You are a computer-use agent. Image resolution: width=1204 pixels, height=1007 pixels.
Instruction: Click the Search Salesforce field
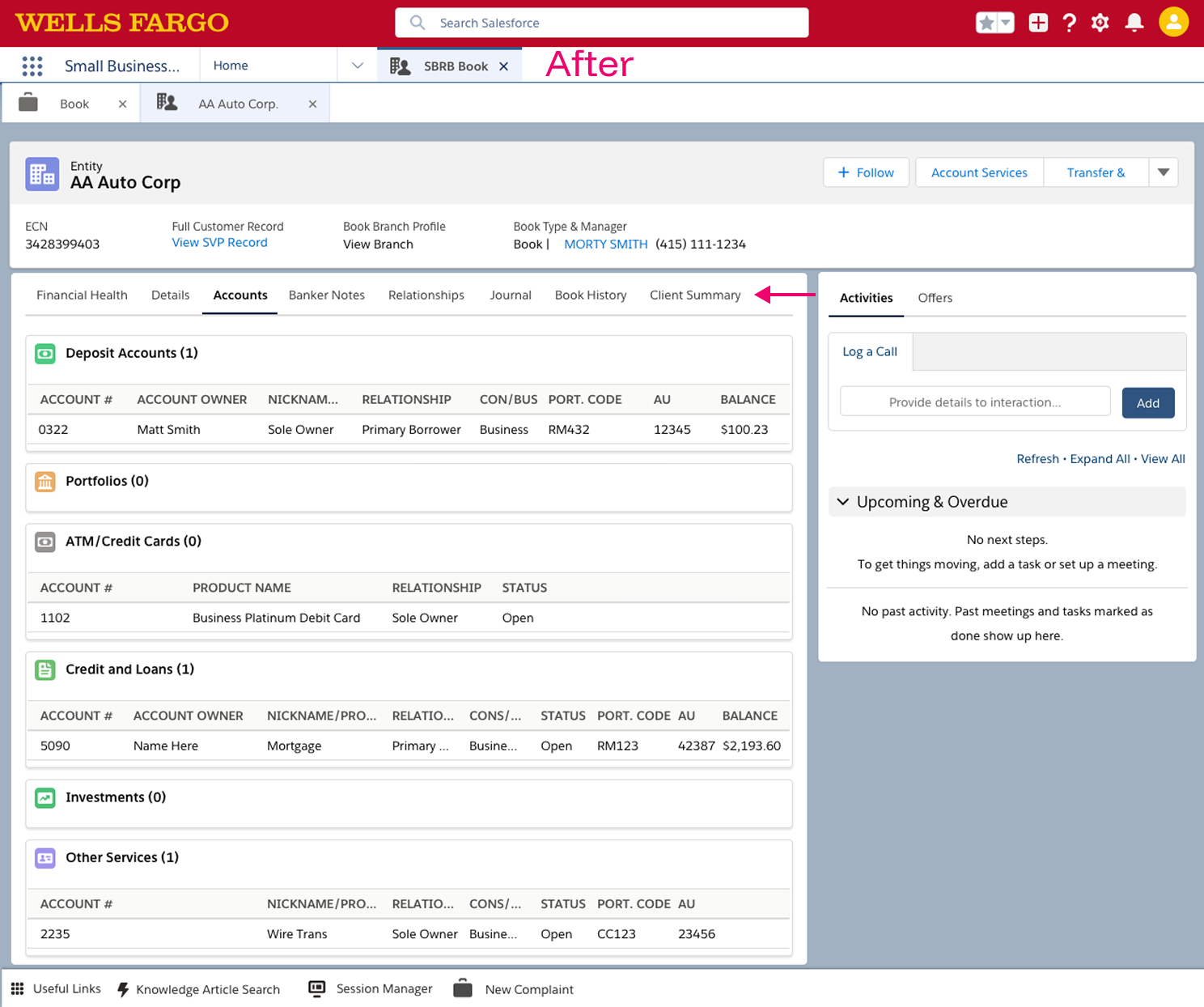[602, 23]
